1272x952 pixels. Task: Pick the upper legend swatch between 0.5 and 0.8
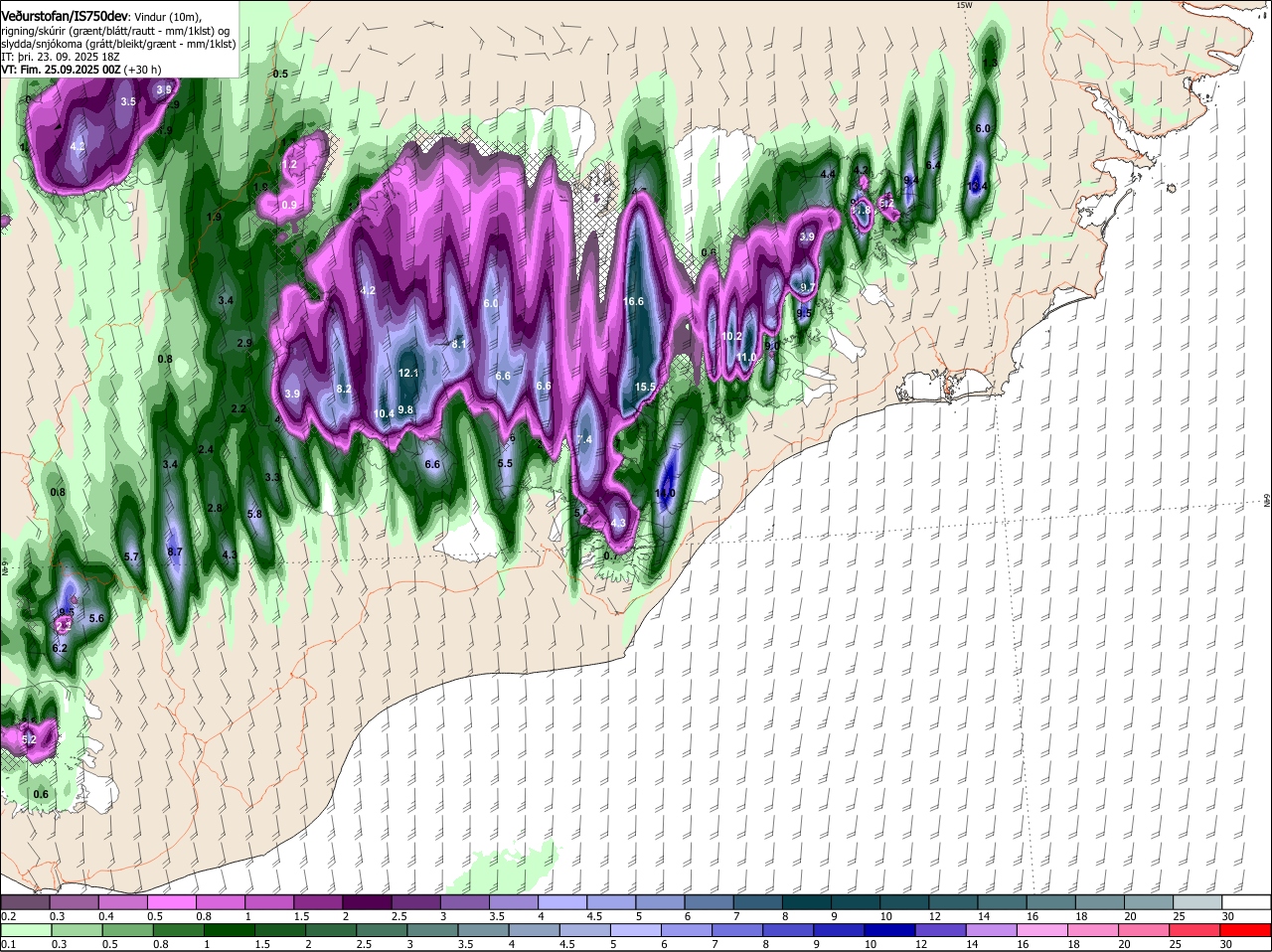pyautogui.click(x=171, y=900)
